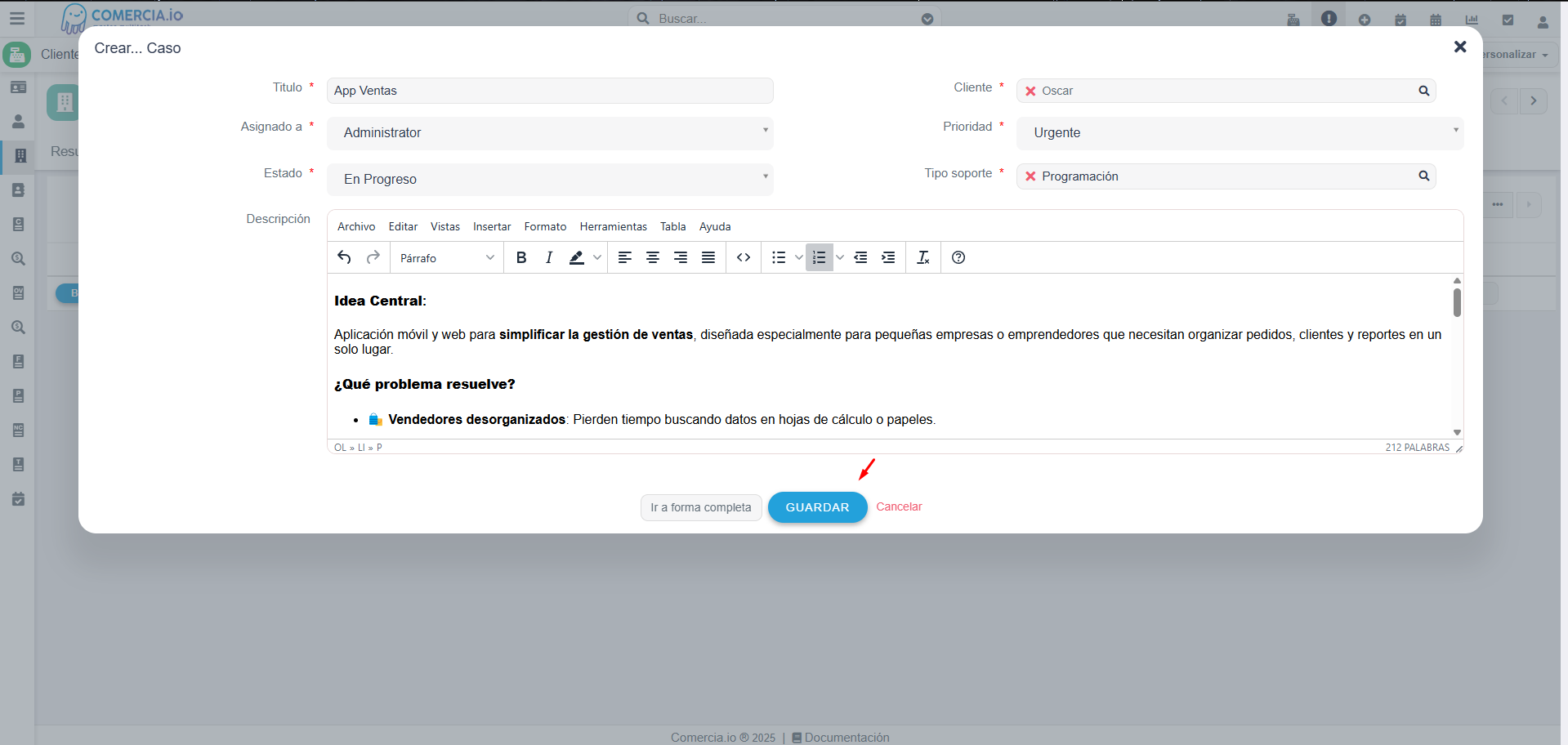This screenshot has height=745, width=1568.
Task: Toggle bulleted list
Action: [x=779, y=257]
